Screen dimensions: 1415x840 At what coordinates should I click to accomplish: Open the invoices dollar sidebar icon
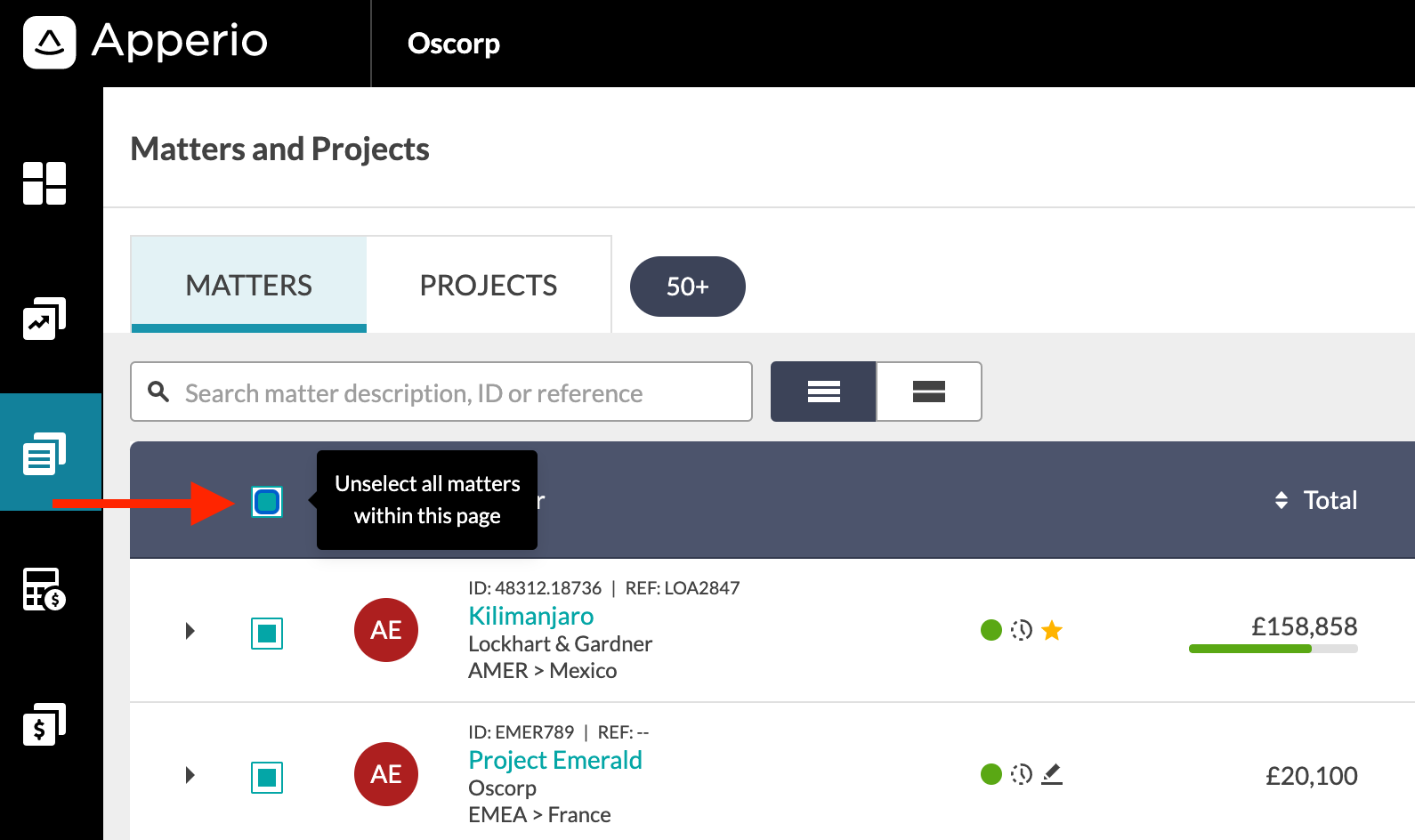click(44, 724)
